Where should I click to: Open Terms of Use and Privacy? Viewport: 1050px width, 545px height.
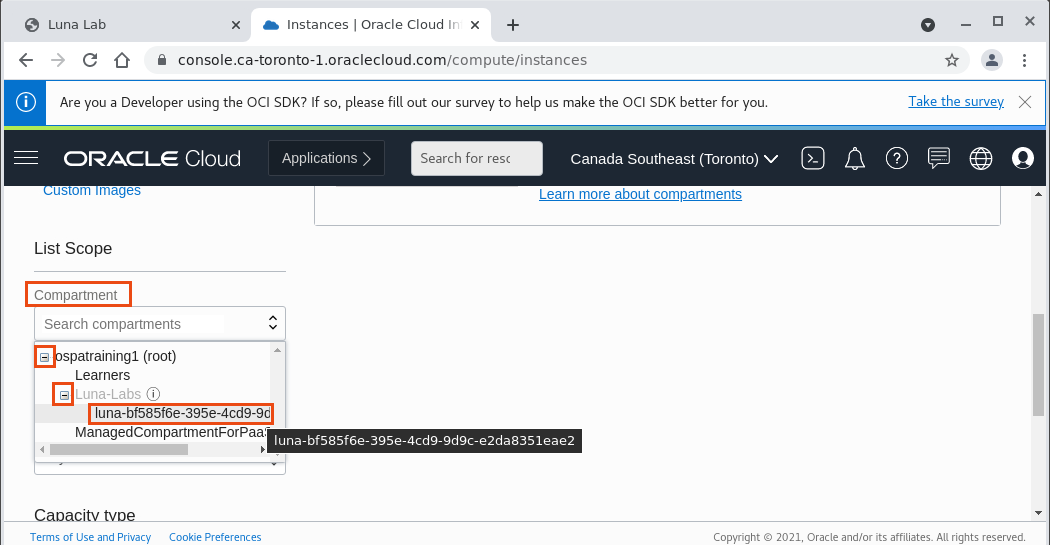(90, 537)
